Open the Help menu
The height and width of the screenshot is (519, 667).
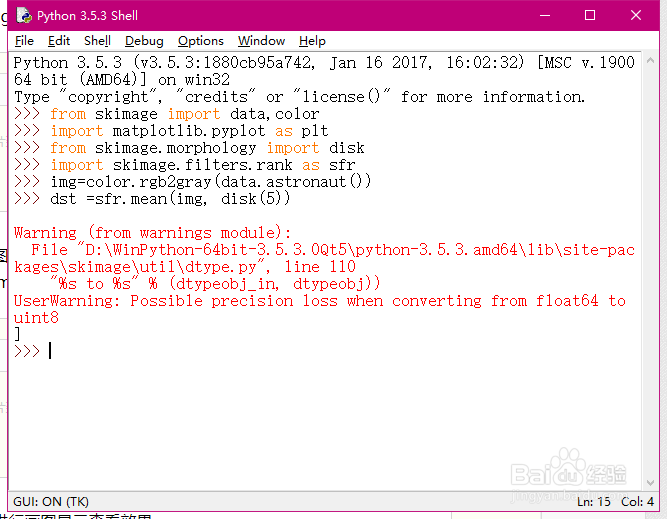click(x=312, y=41)
